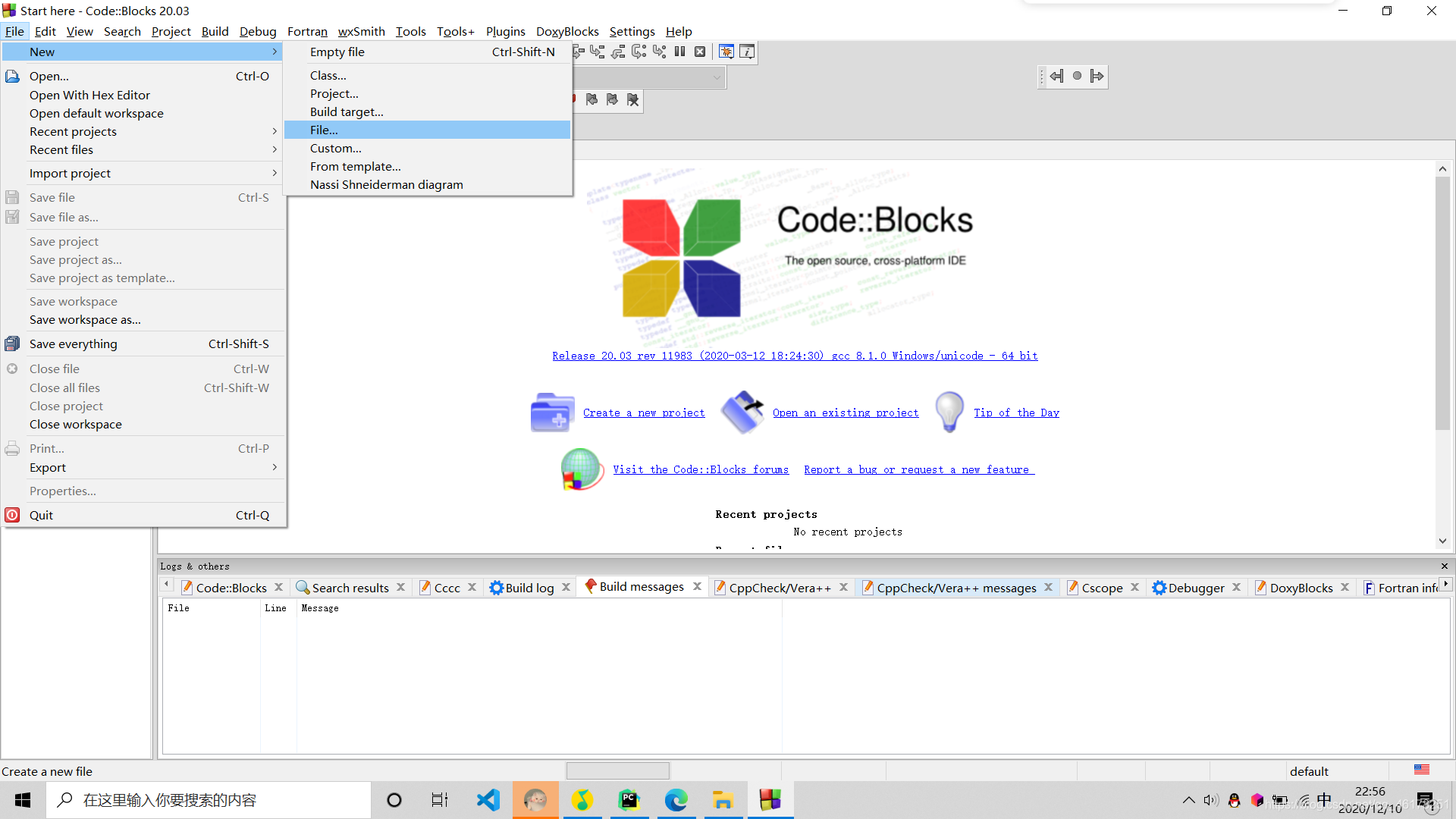Open the debugger info window icon
This screenshot has width=1456, height=819.
pyautogui.click(x=747, y=52)
